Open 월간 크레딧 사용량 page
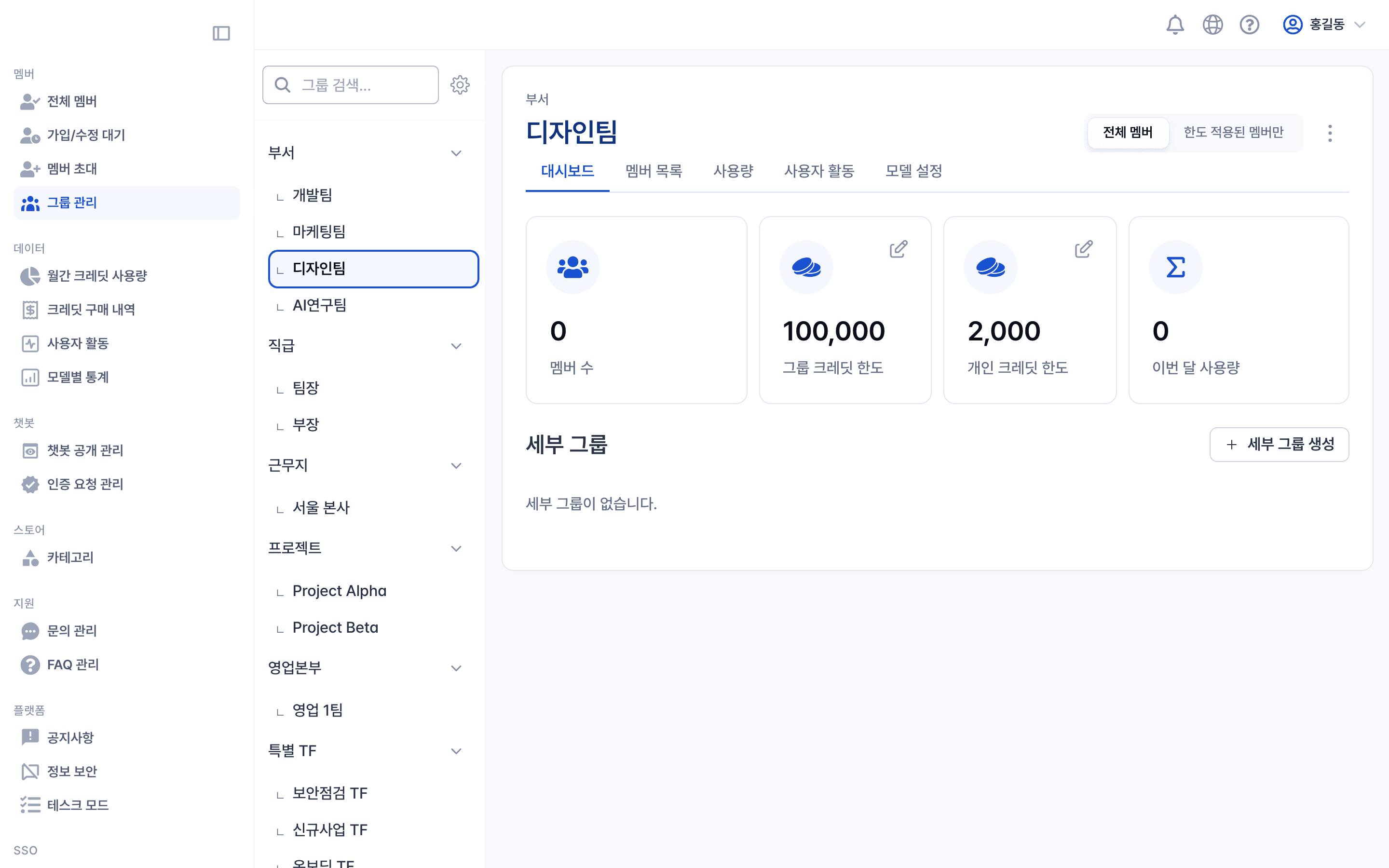Screen dimensions: 1389x868 (x=96, y=275)
